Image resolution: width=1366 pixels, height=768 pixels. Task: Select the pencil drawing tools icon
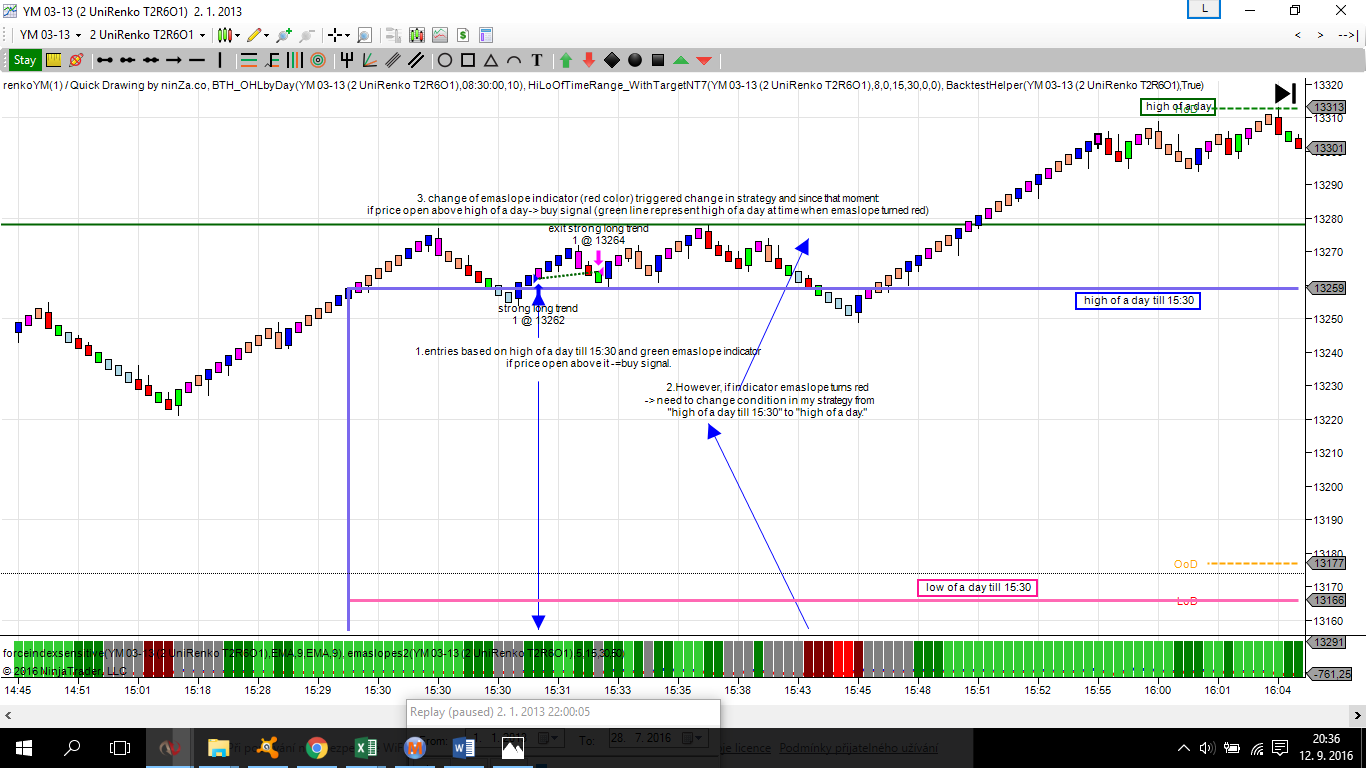(255, 34)
